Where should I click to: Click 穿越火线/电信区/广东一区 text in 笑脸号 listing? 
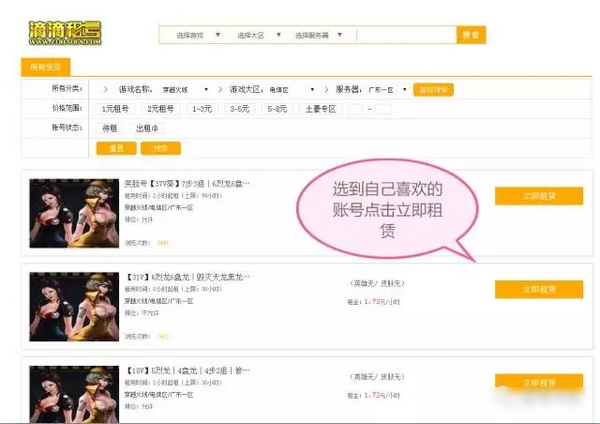pos(159,208)
